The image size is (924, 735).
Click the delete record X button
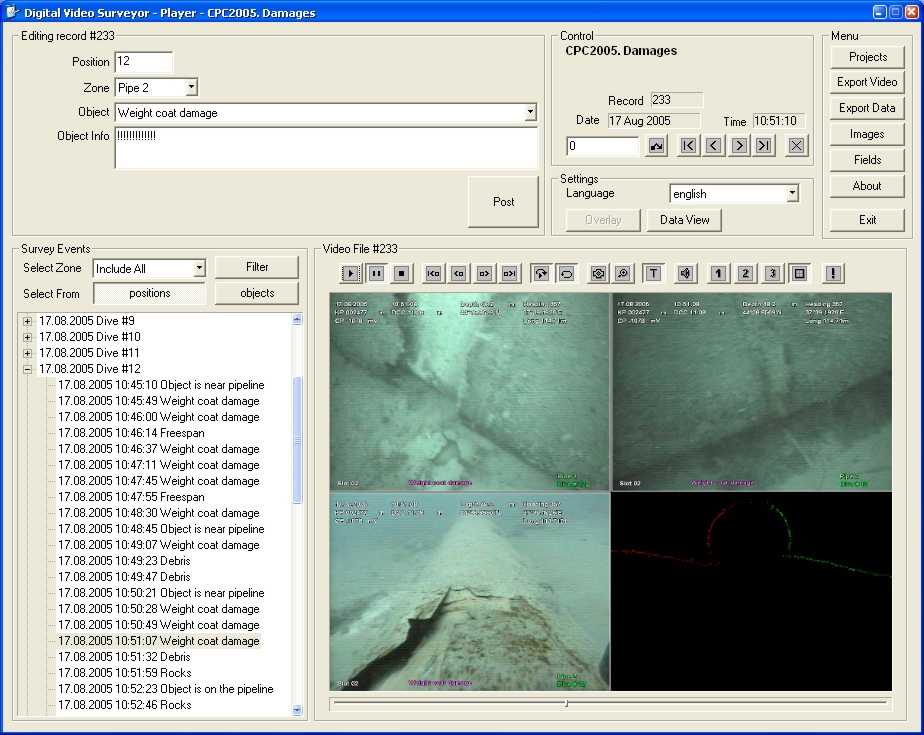[x=796, y=146]
